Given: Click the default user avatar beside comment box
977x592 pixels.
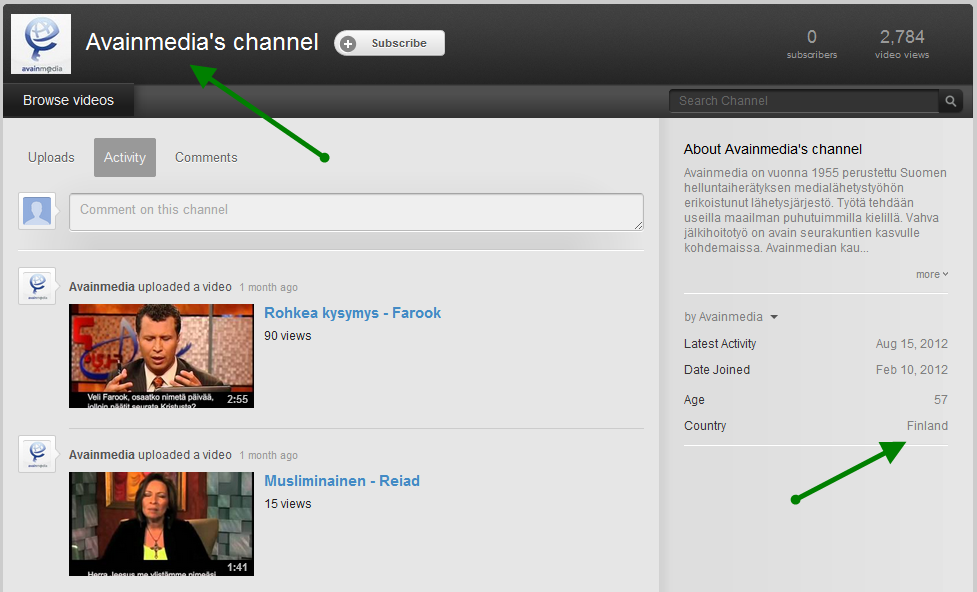Looking at the screenshot, I should [37, 211].
